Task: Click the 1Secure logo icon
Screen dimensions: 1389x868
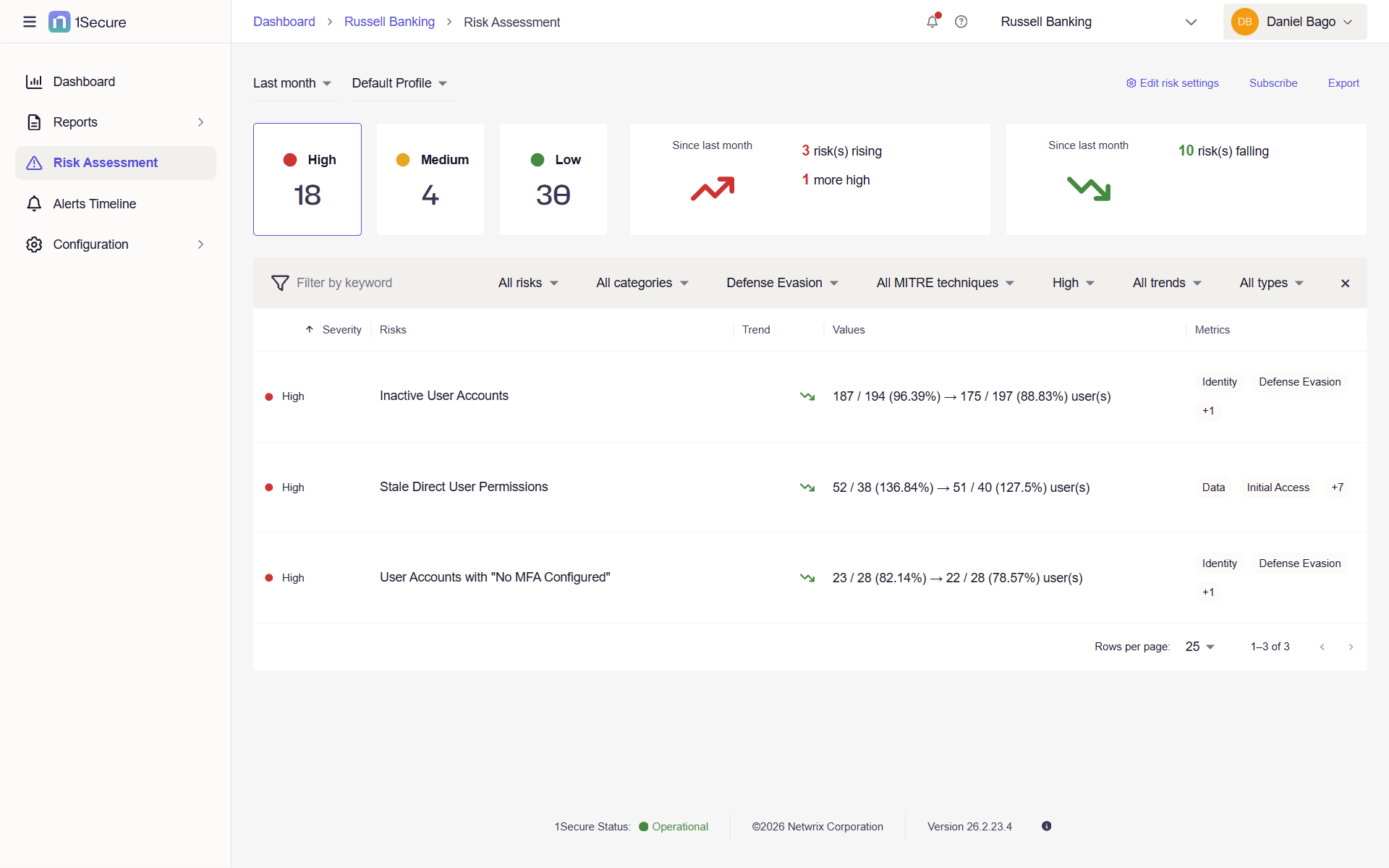Action: point(59,22)
